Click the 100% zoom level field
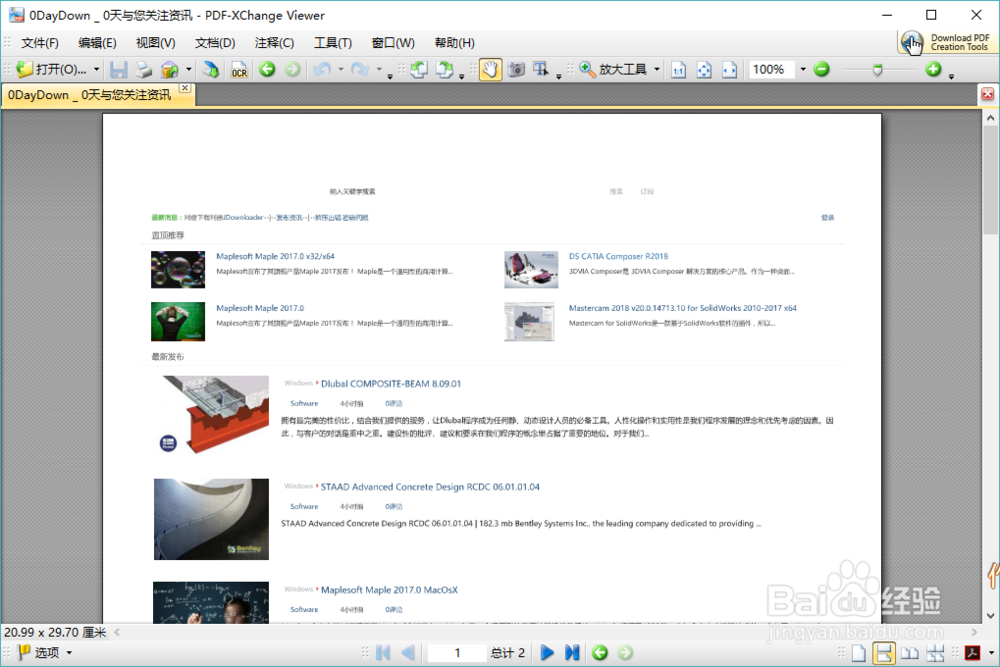This screenshot has width=1000, height=667. tap(772, 69)
